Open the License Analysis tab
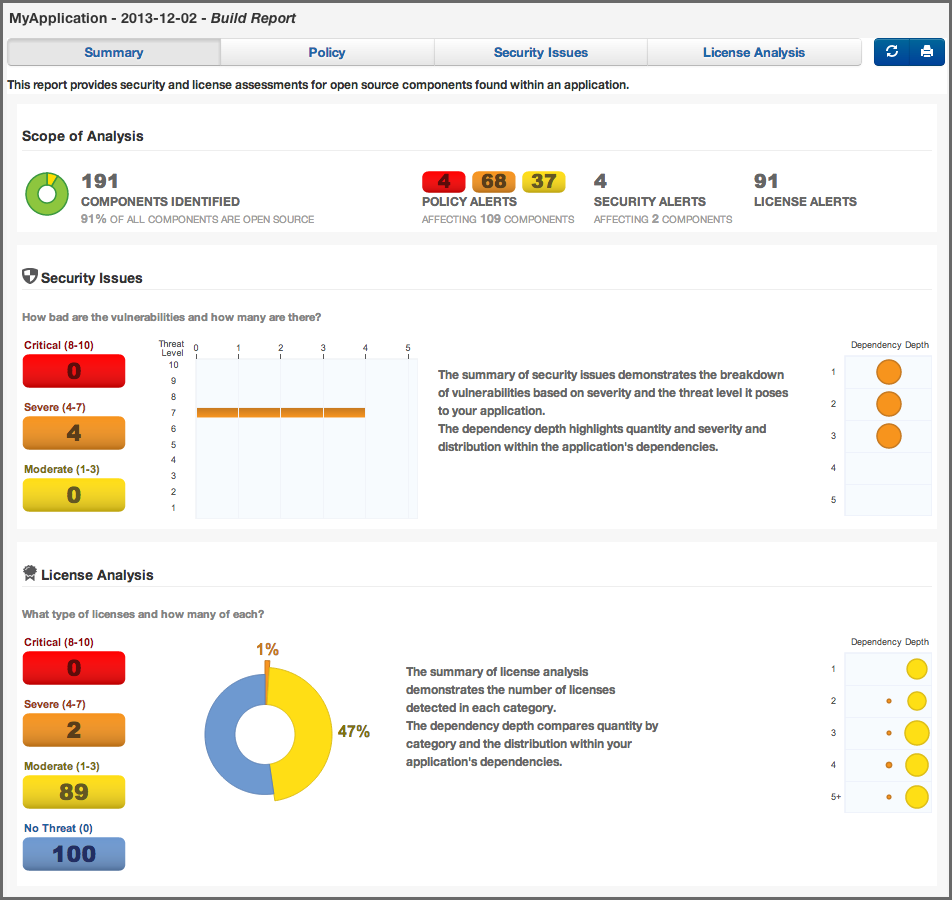The height and width of the screenshot is (900, 952). [754, 52]
